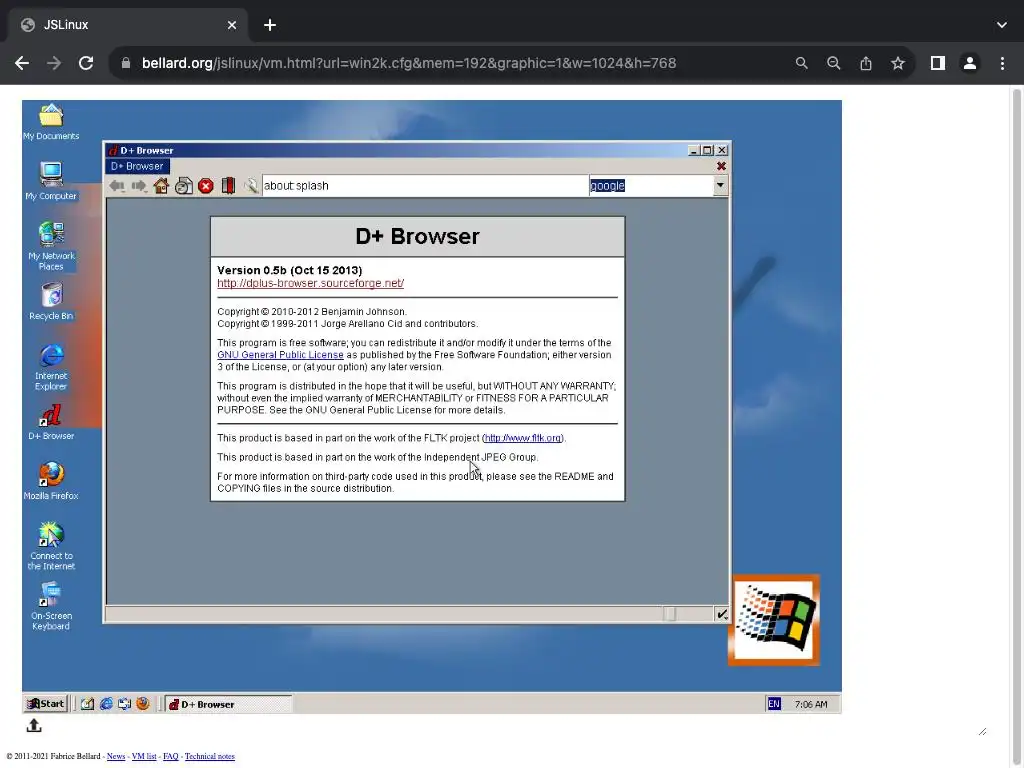The height and width of the screenshot is (768, 1024).
Task: Click the third quick launch icon
Action: [124, 704]
